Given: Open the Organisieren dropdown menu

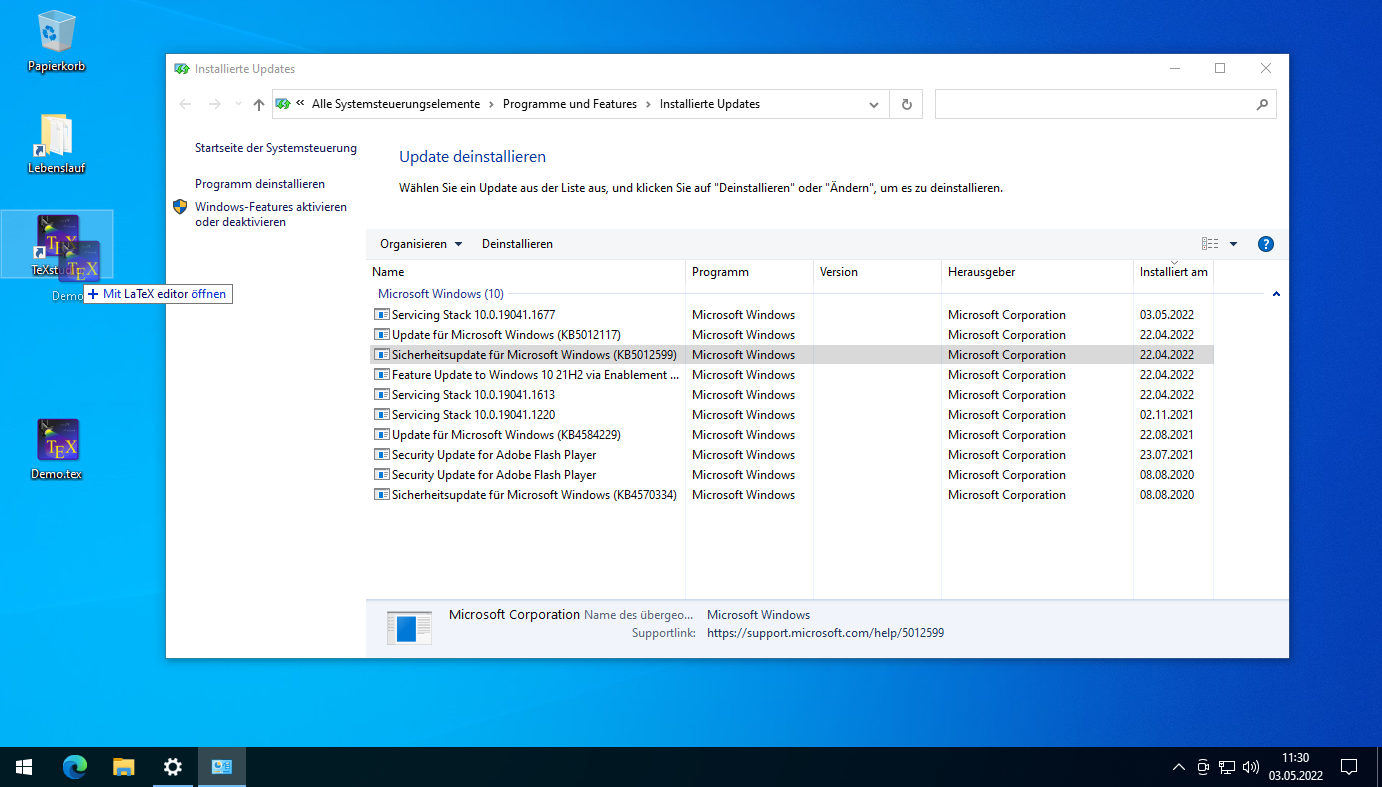Looking at the screenshot, I should tap(421, 244).
